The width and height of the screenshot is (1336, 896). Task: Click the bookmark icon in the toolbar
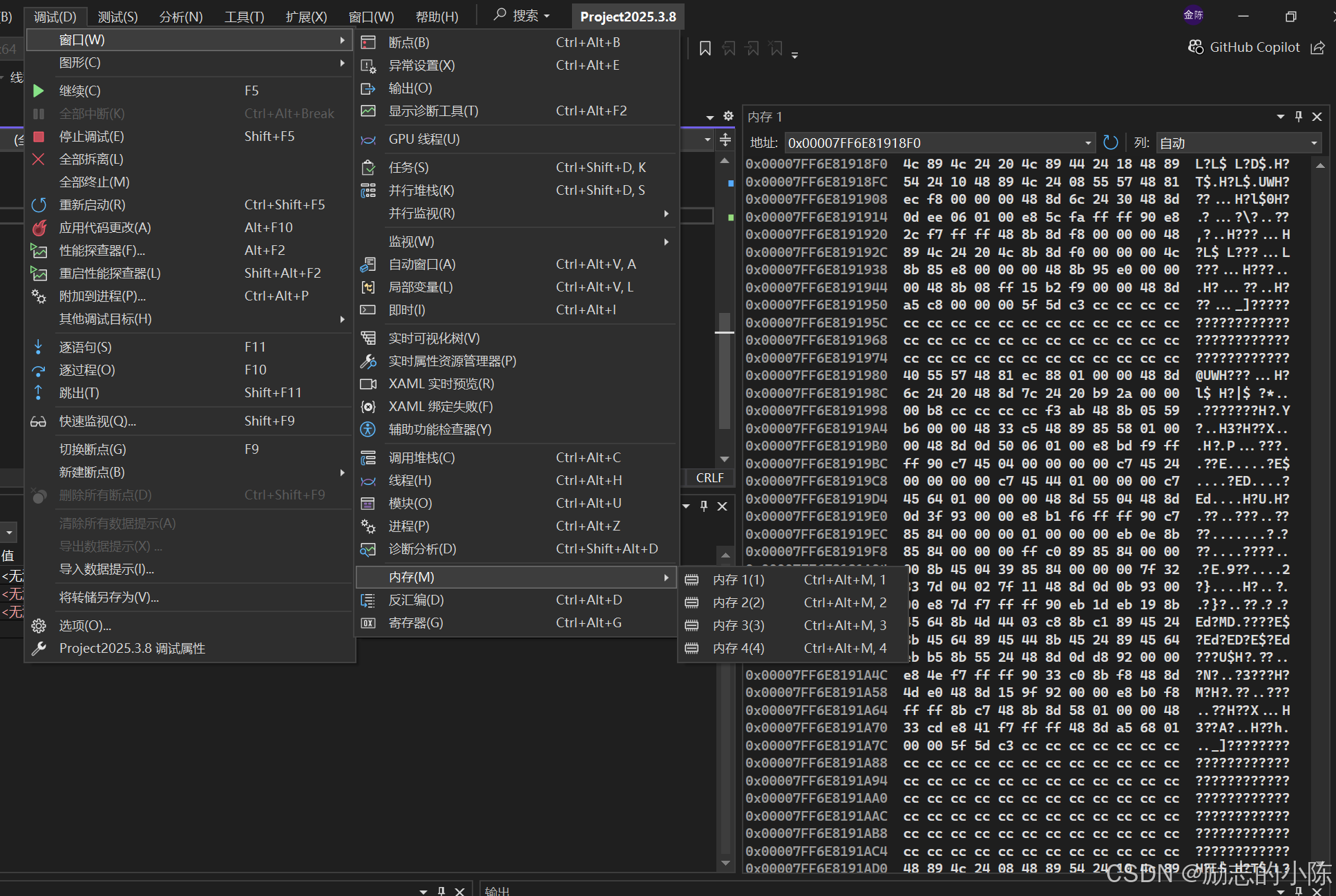[x=705, y=48]
